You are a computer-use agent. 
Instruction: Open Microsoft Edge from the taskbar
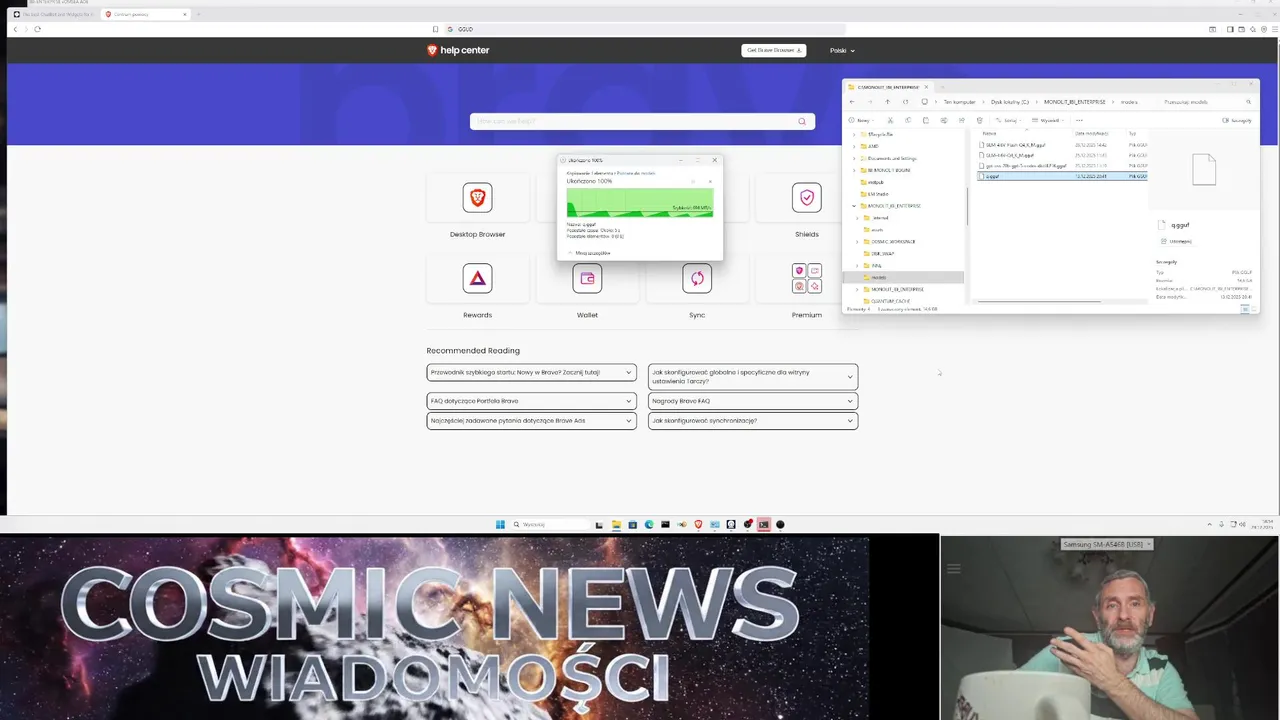click(649, 524)
